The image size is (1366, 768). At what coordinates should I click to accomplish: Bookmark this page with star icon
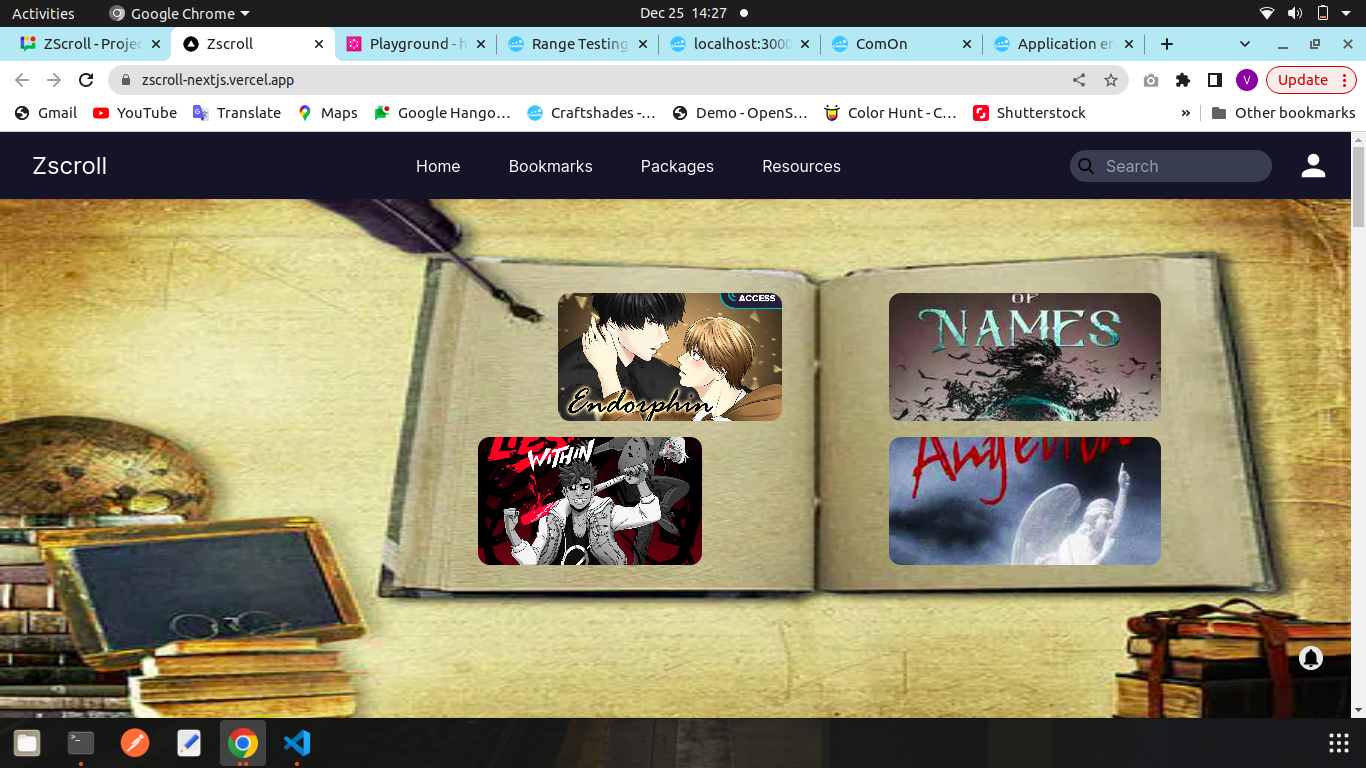1110,80
